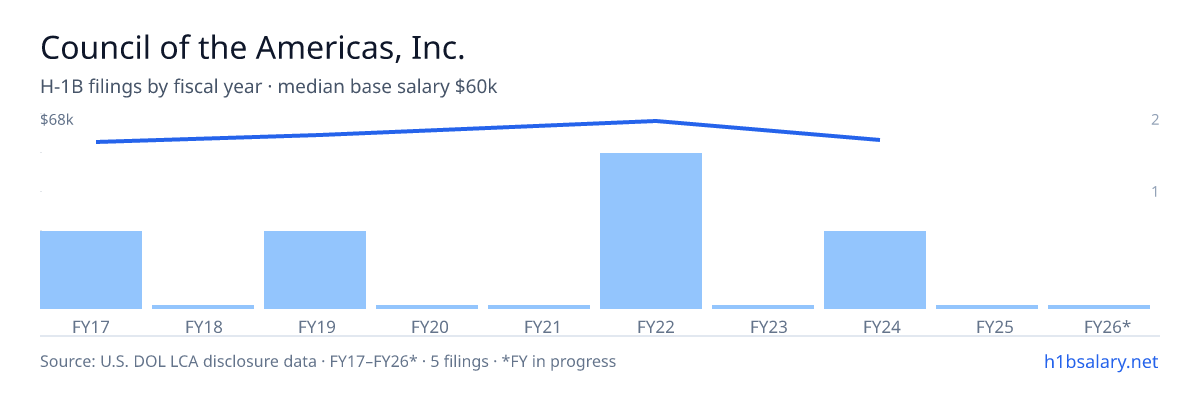Click the blue salary line peak at FY22

tap(655, 121)
